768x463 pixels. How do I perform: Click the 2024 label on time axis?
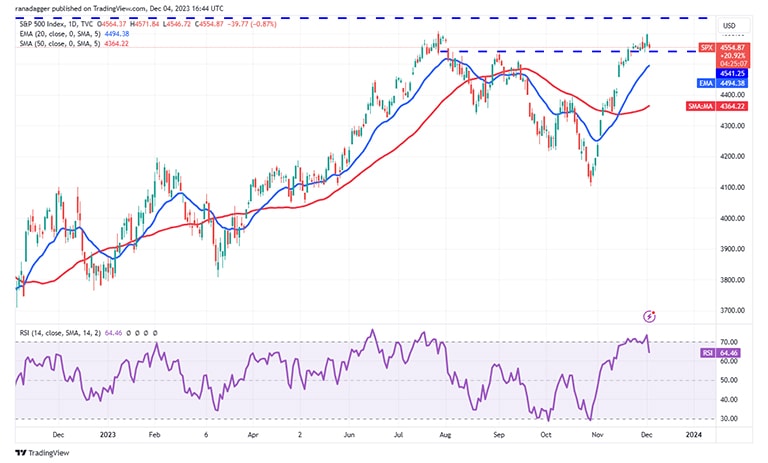(694, 435)
